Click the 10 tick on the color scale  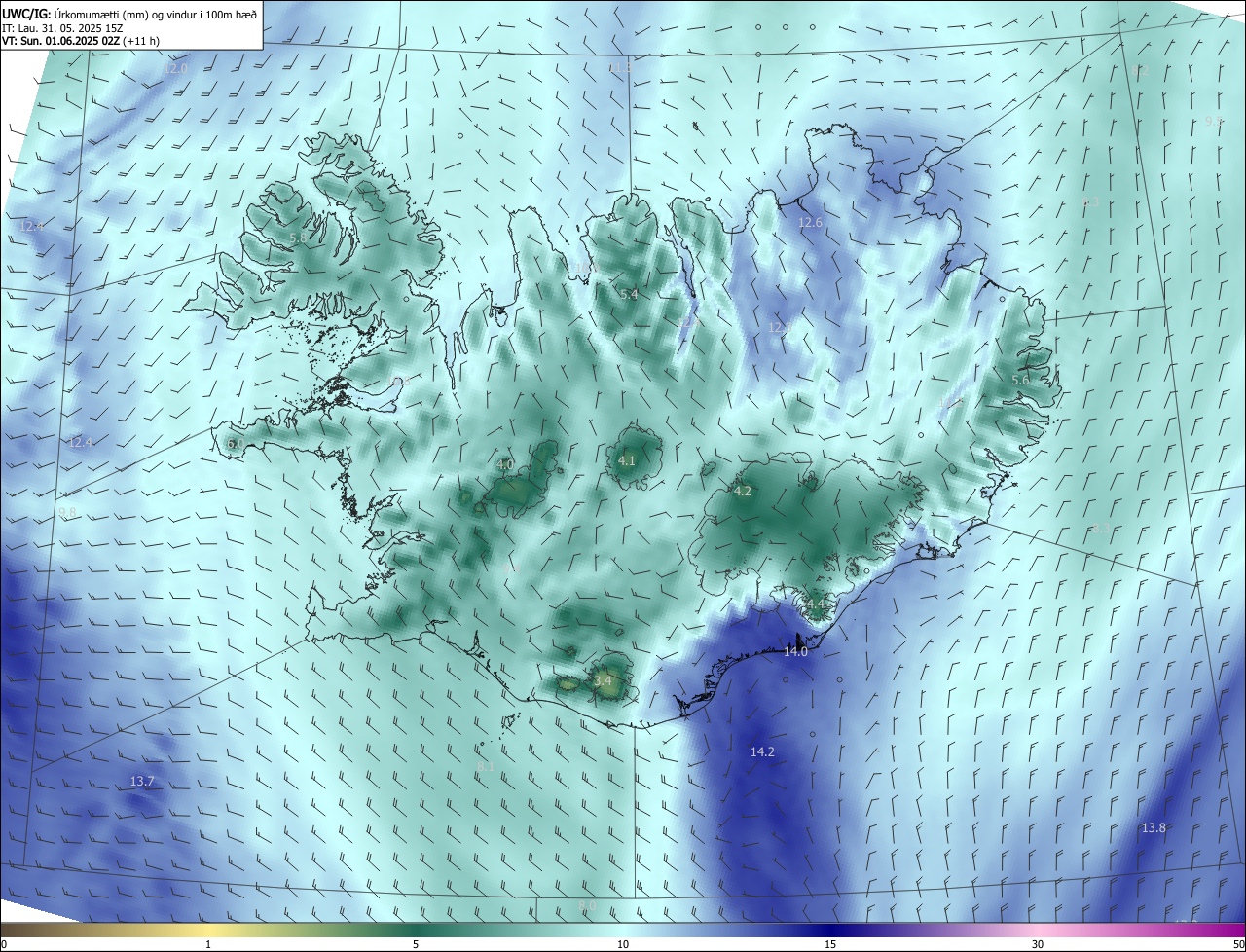click(623, 944)
